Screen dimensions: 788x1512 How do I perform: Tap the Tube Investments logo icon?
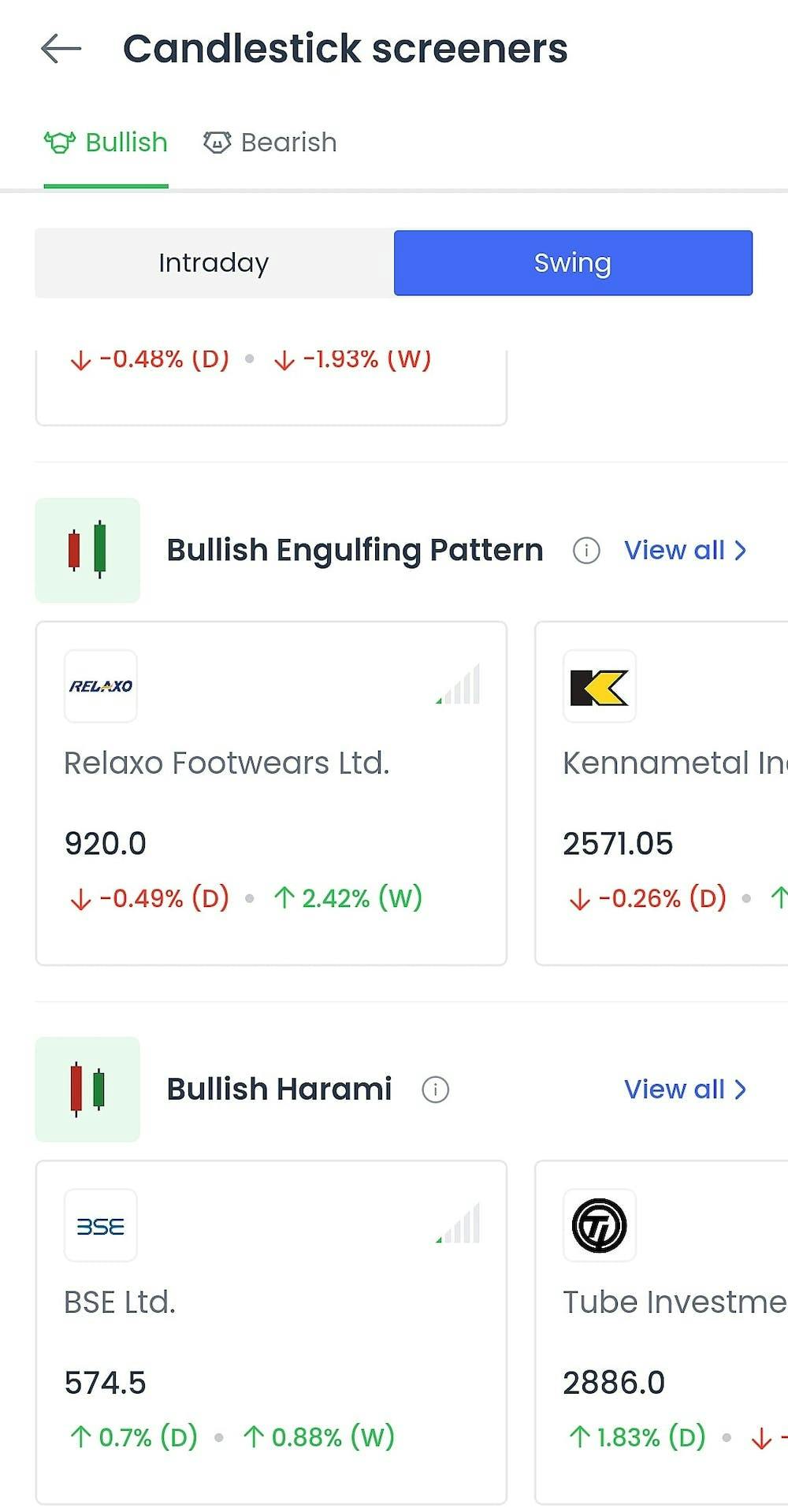pyautogui.click(x=600, y=1226)
